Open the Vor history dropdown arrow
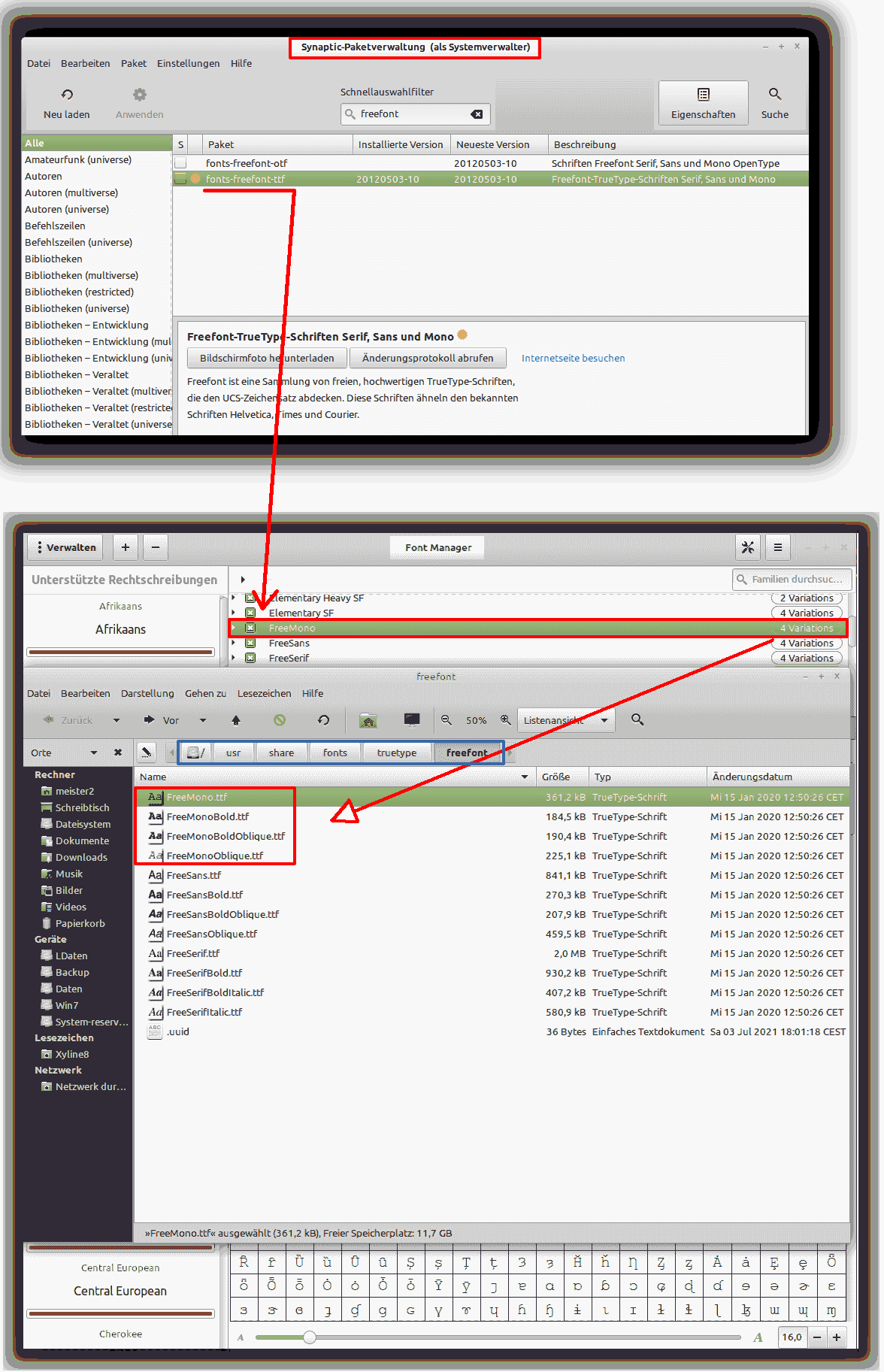Image resolution: width=884 pixels, height=1372 pixels. pyautogui.click(x=203, y=720)
